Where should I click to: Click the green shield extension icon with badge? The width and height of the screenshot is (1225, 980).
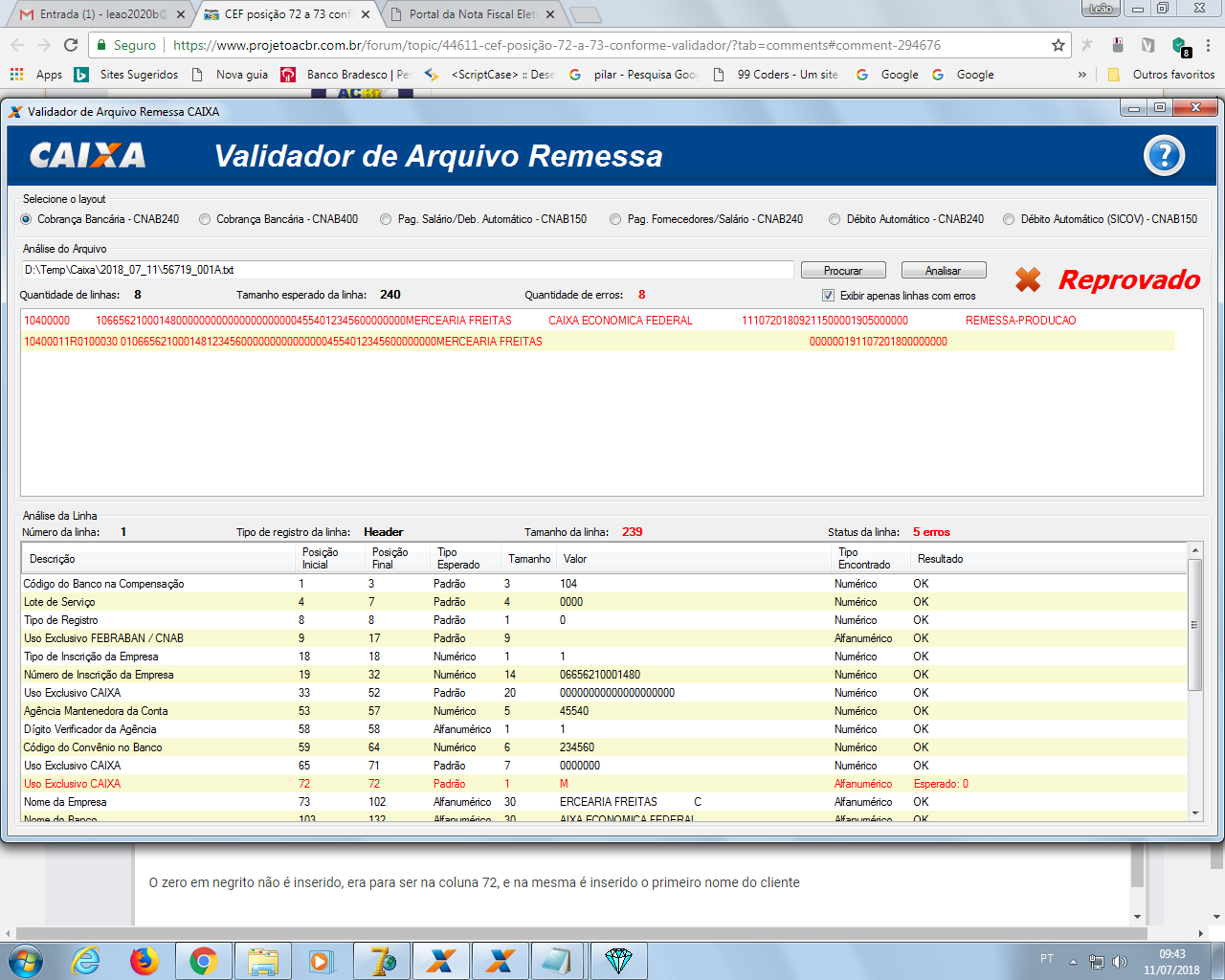(x=1181, y=46)
